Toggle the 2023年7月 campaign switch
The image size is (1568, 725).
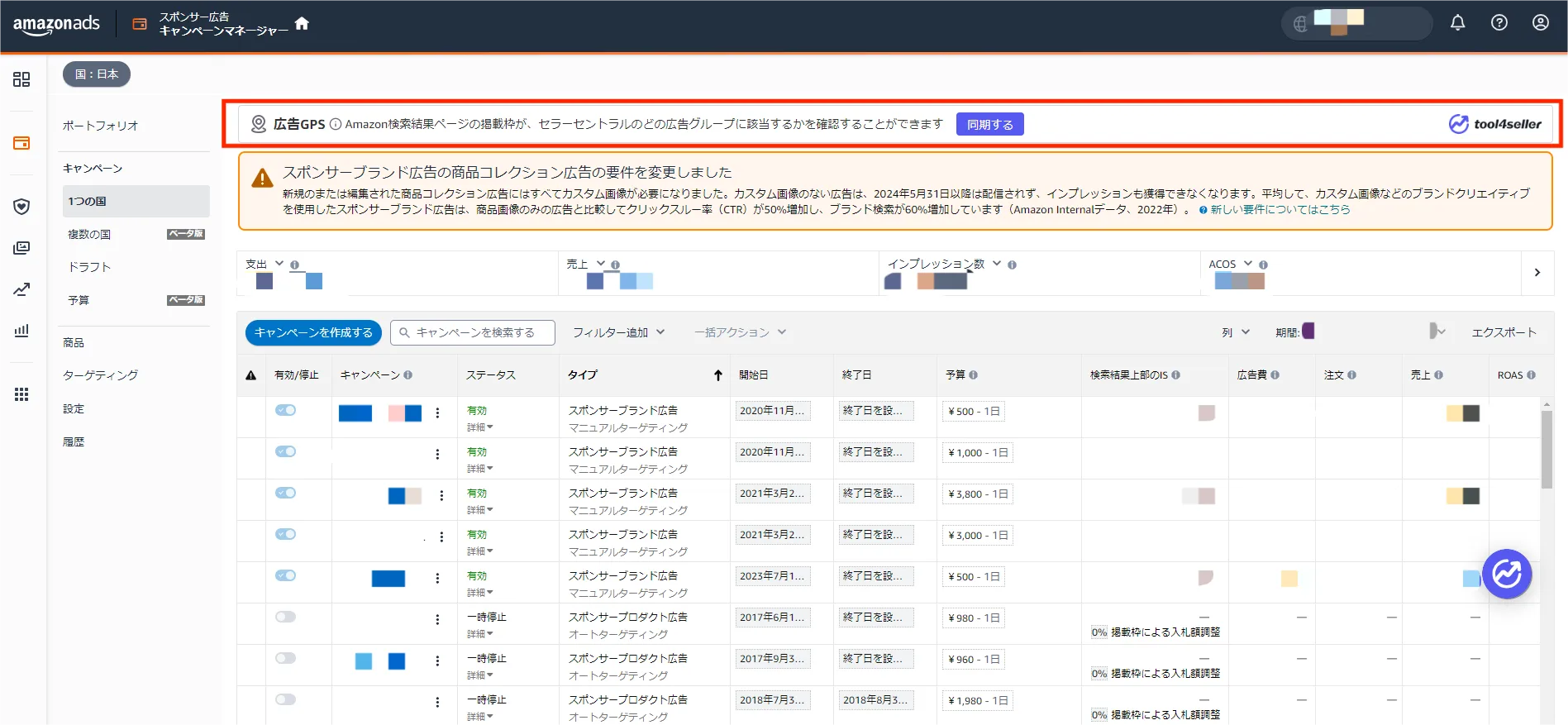[x=286, y=575]
